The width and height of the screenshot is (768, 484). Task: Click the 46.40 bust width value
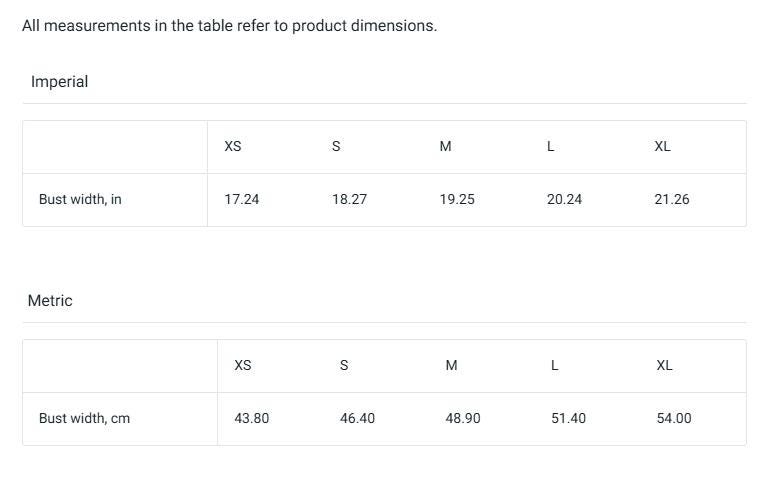pos(357,419)
